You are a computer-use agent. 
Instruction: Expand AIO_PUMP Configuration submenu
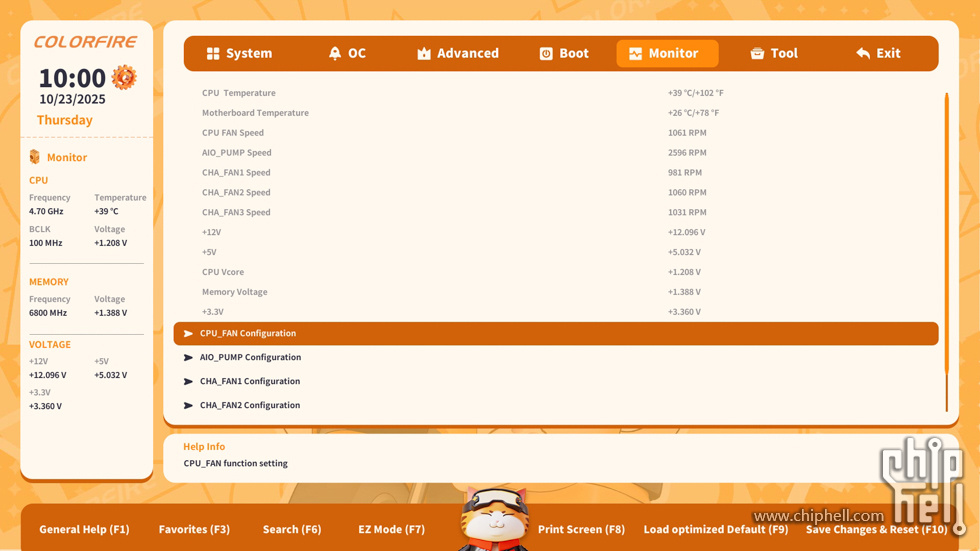pyautogui.click(x=250, y=357)
